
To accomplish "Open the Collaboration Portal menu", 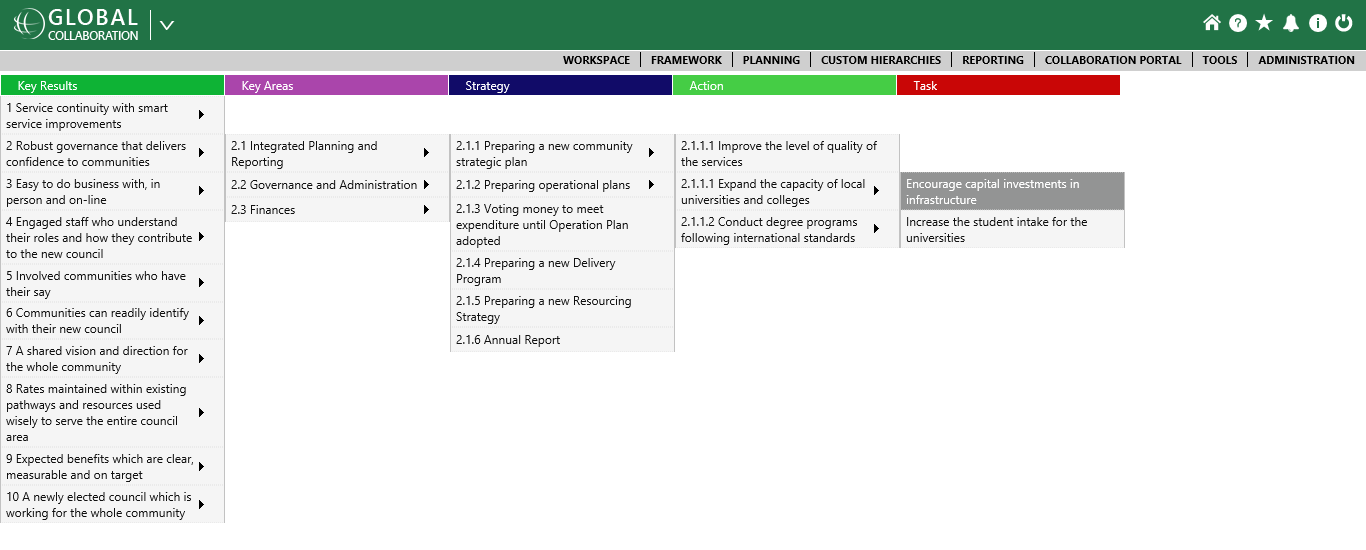I will click(1112, 60).
